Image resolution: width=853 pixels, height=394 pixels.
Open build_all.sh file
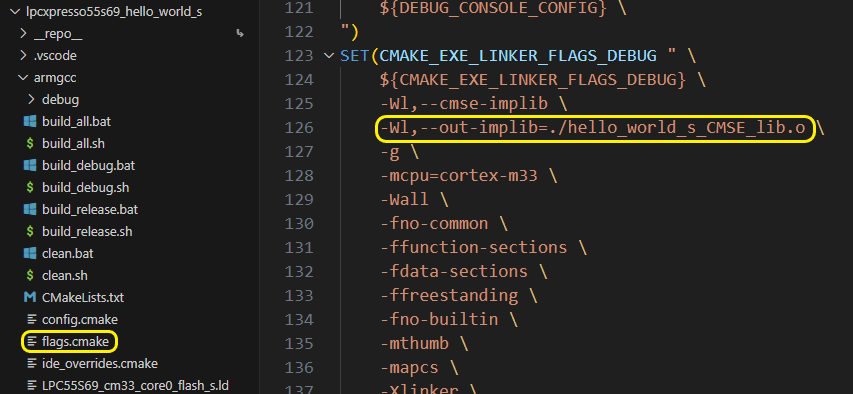(x=73, y=144)
